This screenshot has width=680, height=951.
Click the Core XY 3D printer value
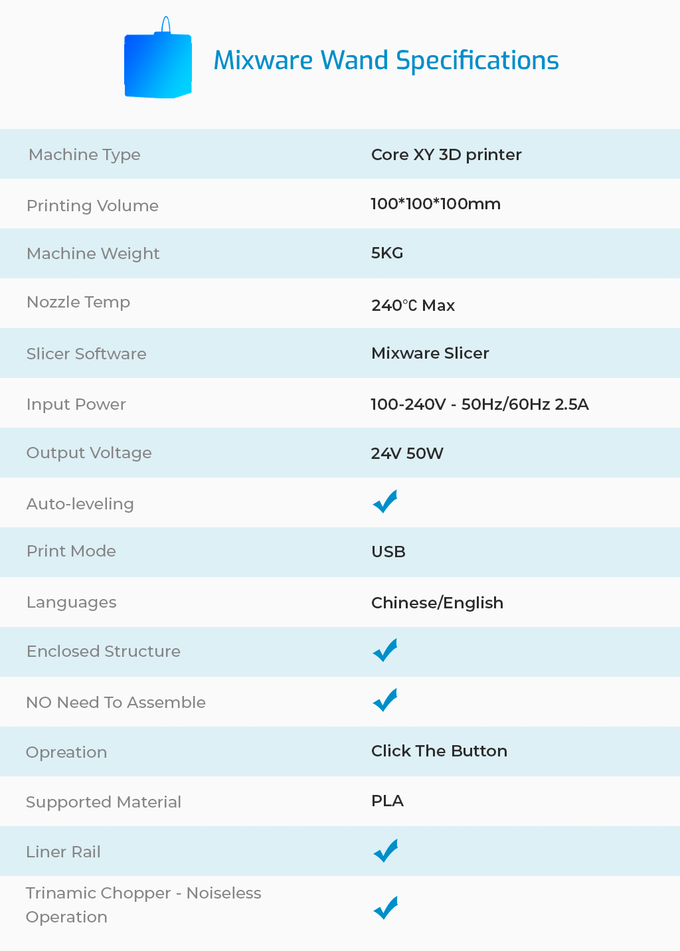(446, 154)
